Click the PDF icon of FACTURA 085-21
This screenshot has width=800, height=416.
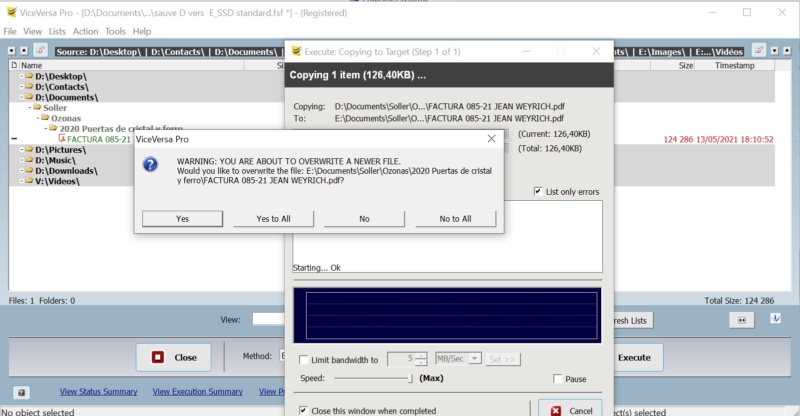(62, 139)
